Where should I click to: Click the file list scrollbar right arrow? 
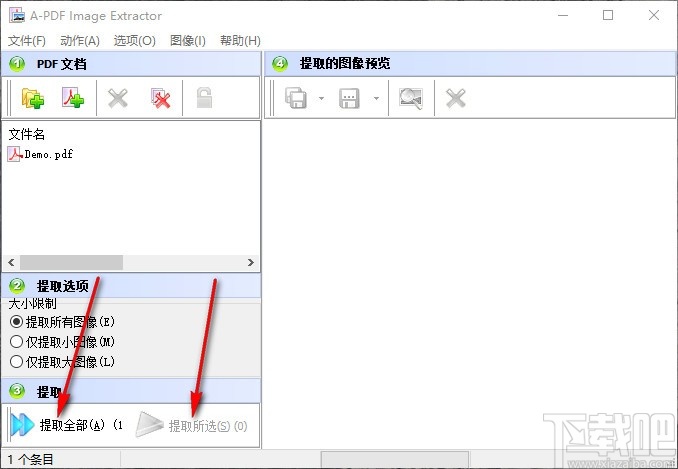pos(251,262)
